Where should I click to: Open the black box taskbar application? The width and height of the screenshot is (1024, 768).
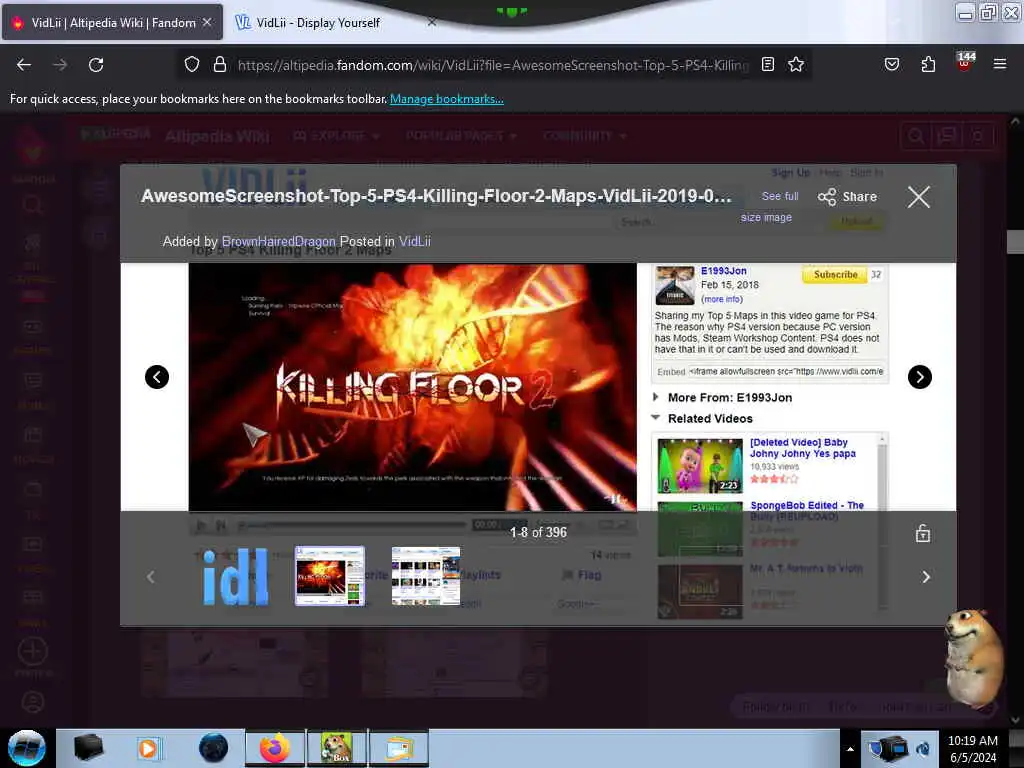pos(88,748)
